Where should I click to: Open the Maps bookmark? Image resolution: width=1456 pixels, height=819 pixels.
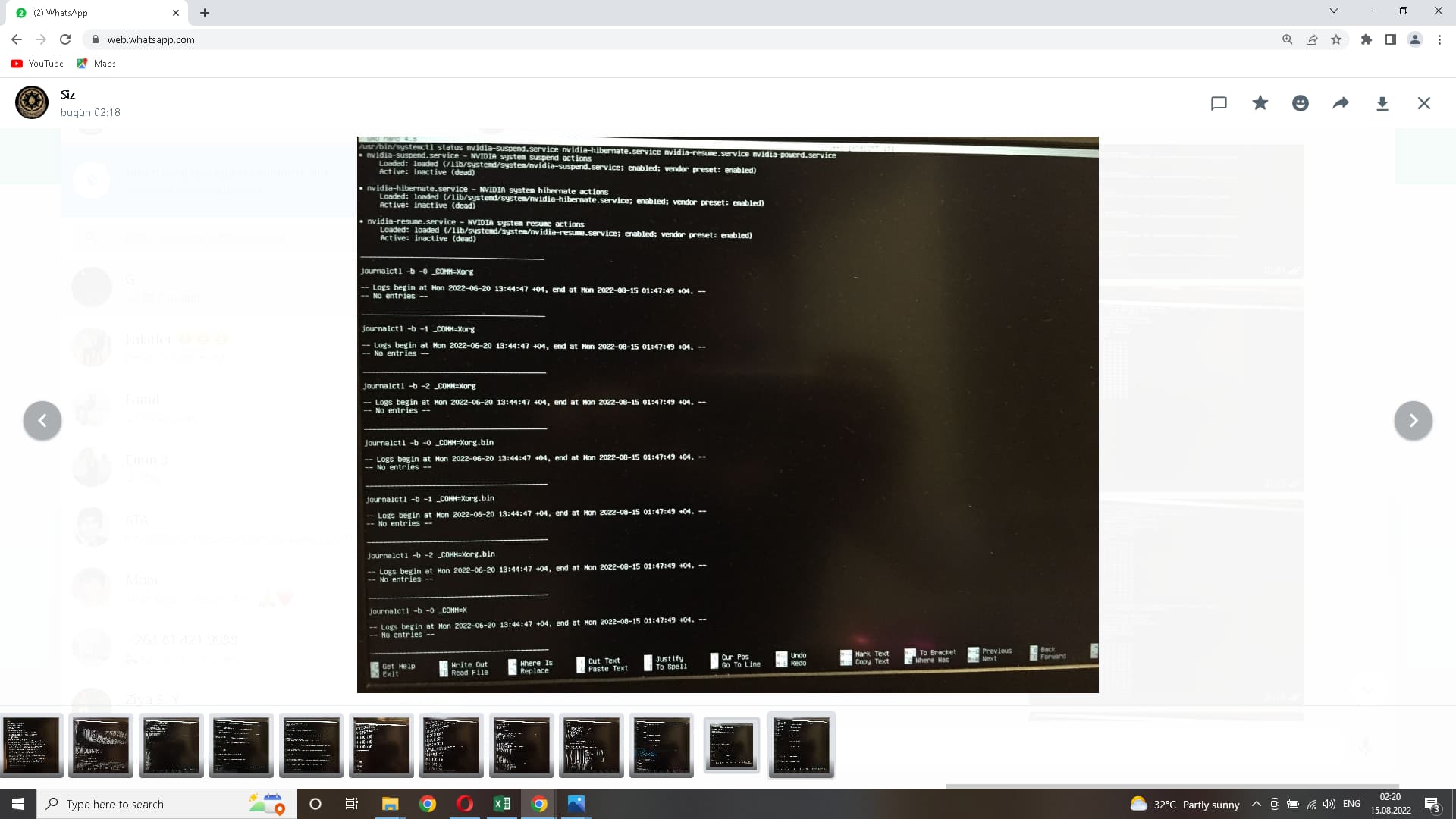coord(96,64)
